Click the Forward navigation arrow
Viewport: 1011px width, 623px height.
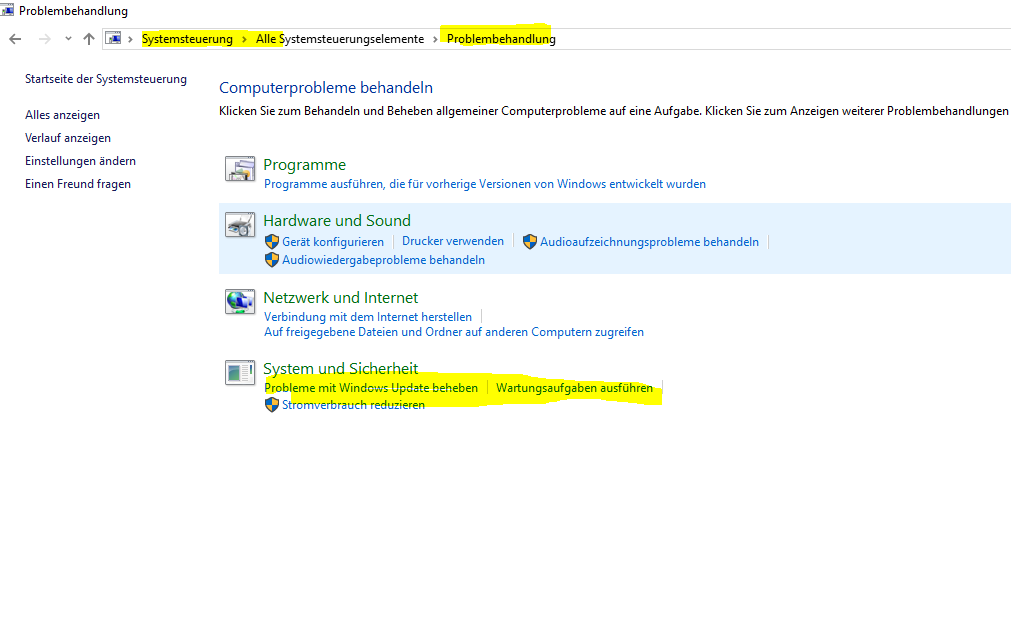point(44,39)
